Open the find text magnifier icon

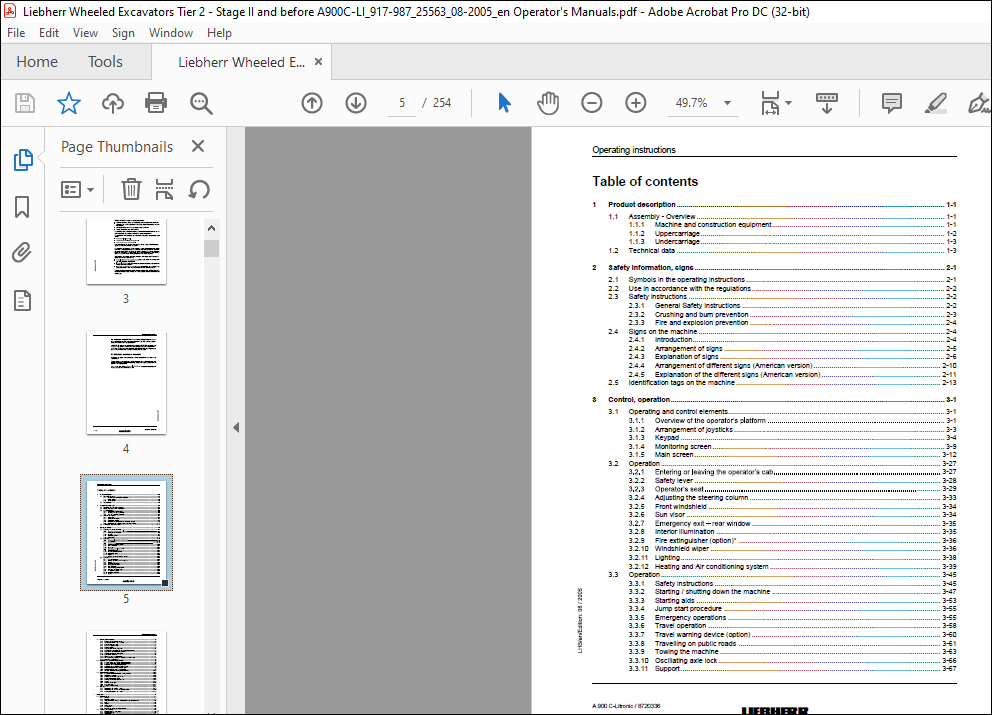coord(201,103)
